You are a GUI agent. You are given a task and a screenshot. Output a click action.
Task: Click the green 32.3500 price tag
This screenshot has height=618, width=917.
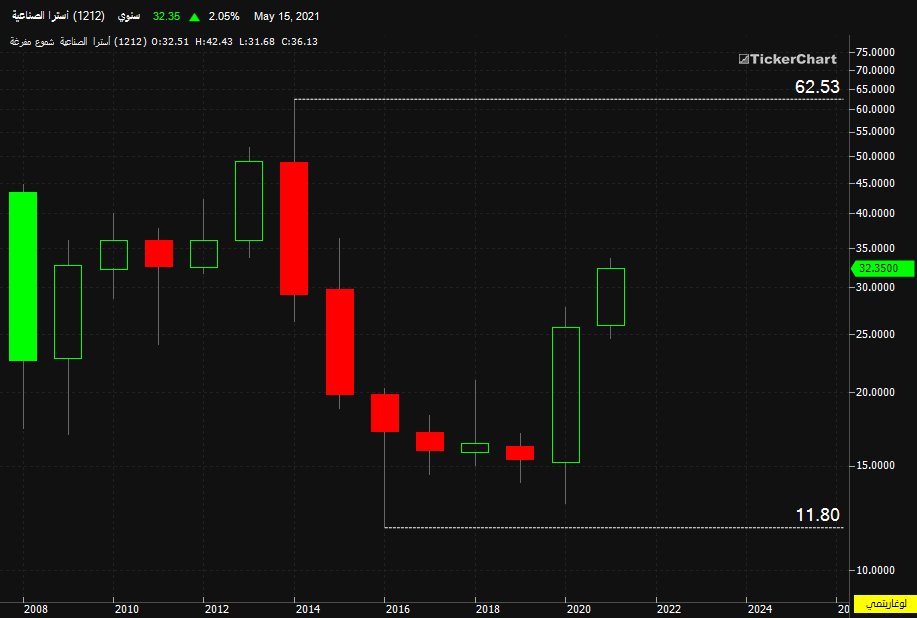click(x=882, y=268)
